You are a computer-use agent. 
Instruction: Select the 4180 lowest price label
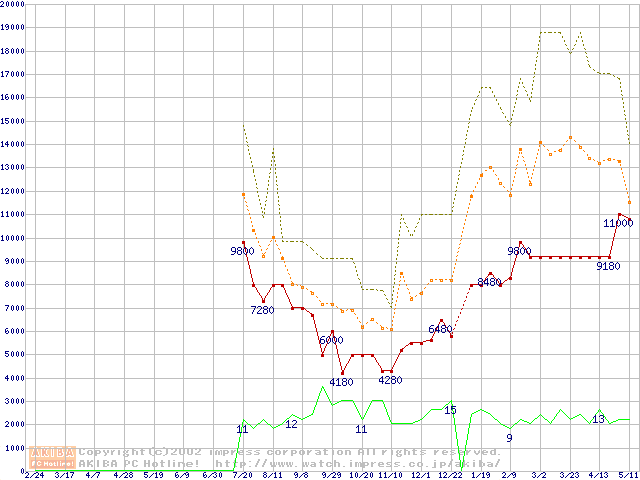click(x=341, y=381)
